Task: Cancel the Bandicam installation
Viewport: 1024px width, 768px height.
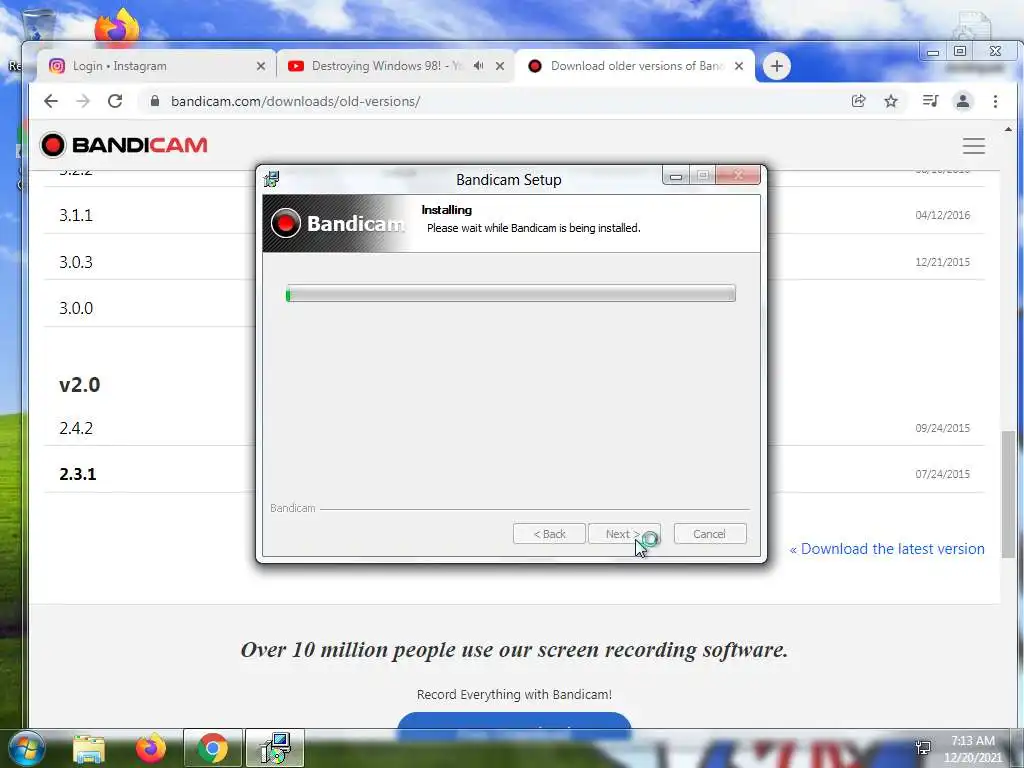Action: click(x=709, y=534)
